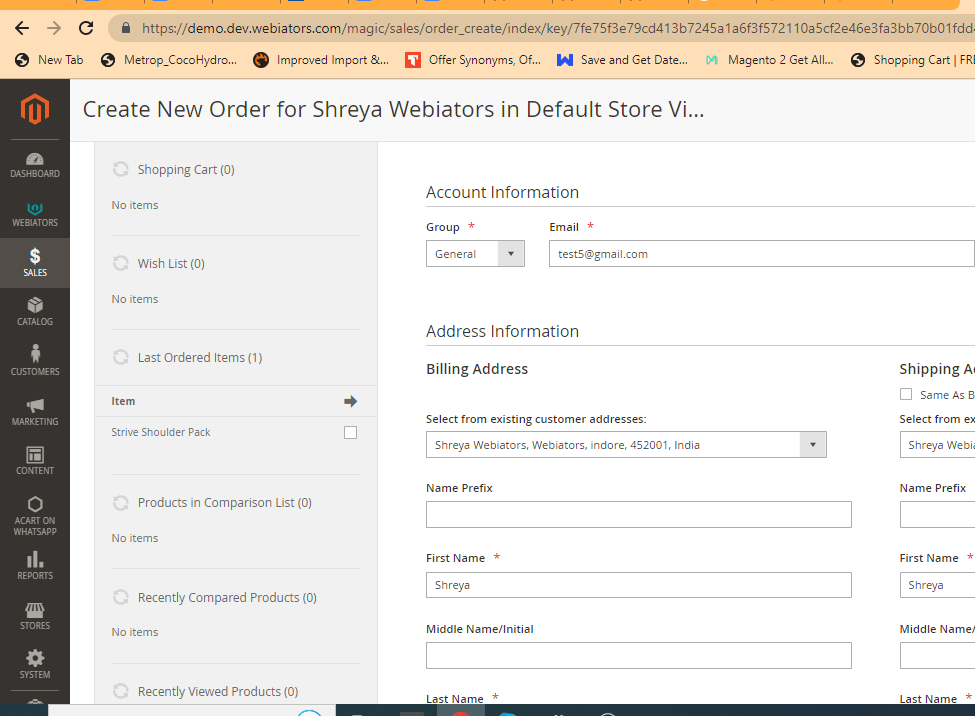Viewport: 975px width, 716px height.
Task: Click the Account Information heading
Action: (502, 192)
